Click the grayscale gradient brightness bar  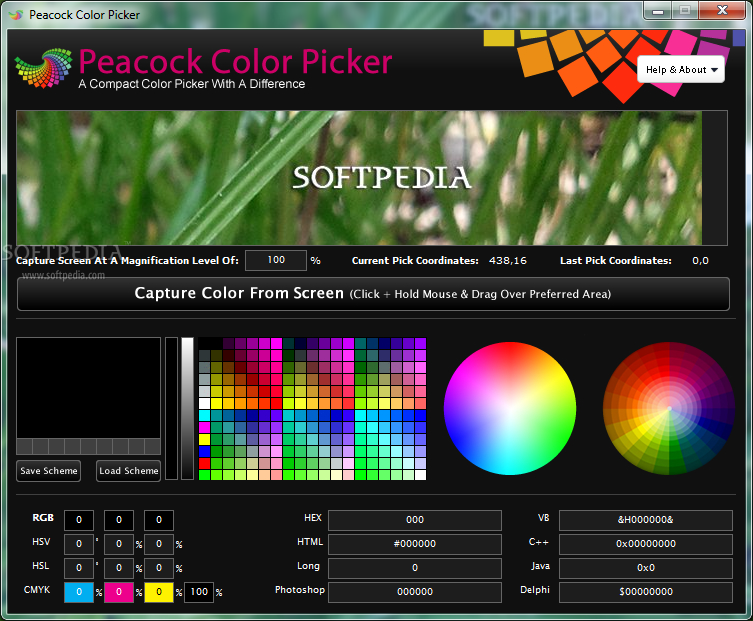pyautogui.click(x=187, y=408)
